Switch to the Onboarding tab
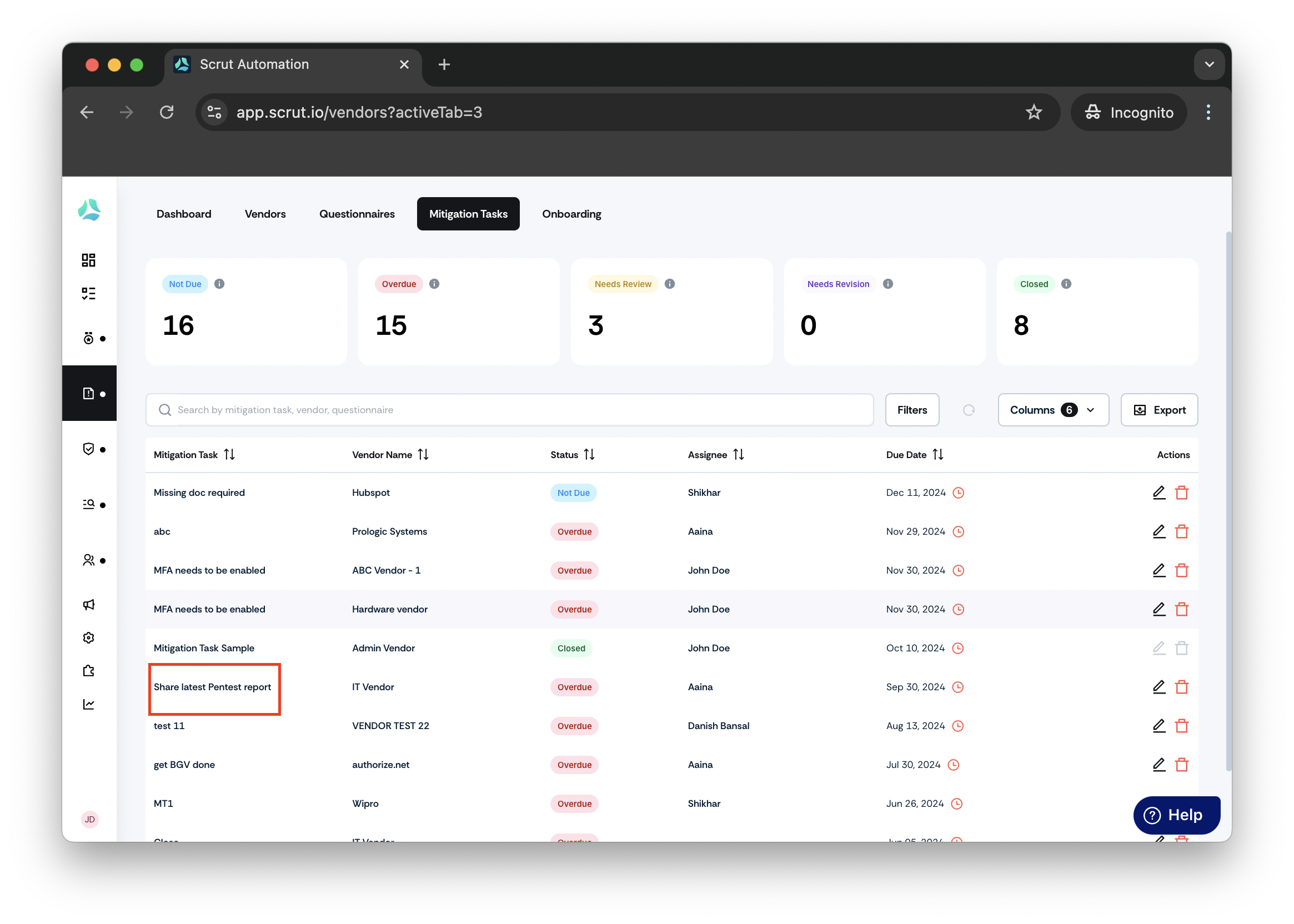Image resolution: width=1294 pixels, height=924 pixels. pyautogui.click(x=571, y=214)
